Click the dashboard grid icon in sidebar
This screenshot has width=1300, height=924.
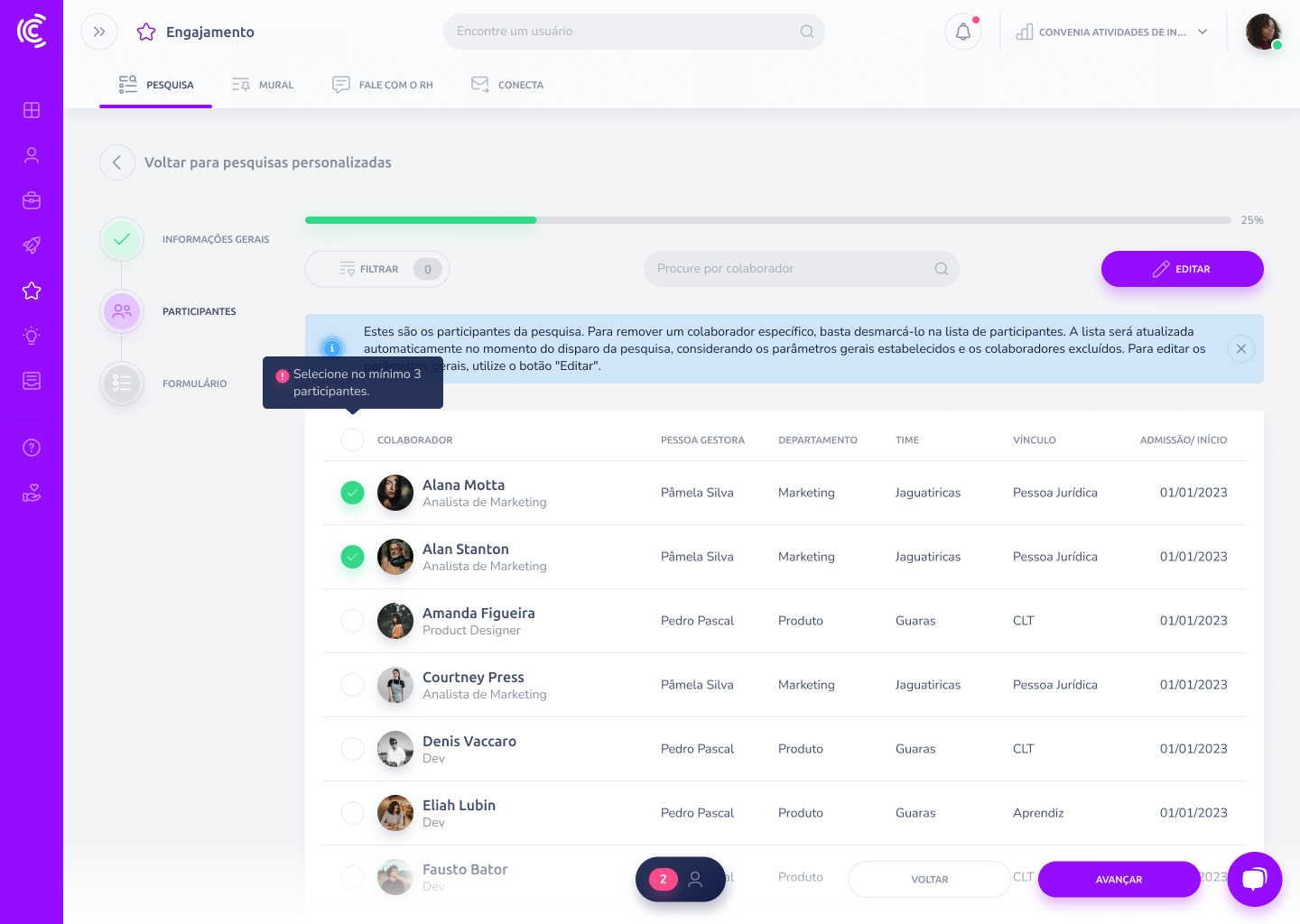click(x=32, y=110)
